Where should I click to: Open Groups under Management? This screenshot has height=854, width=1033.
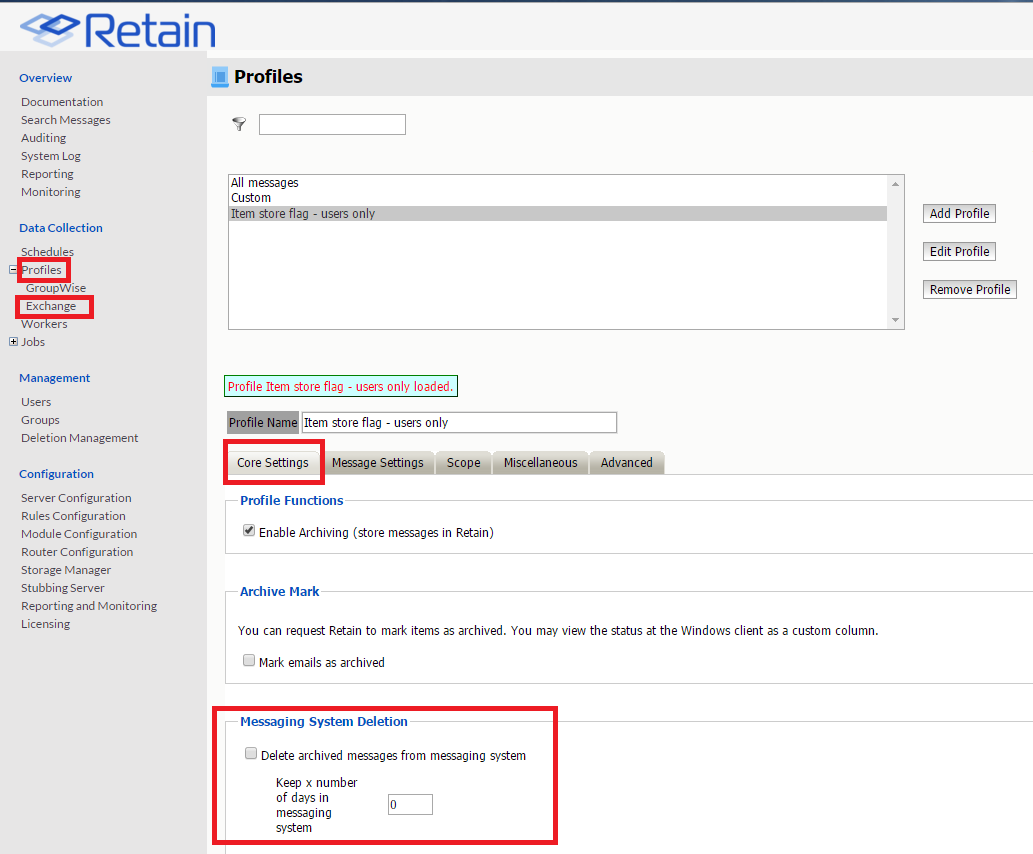(x=40, y=420)
